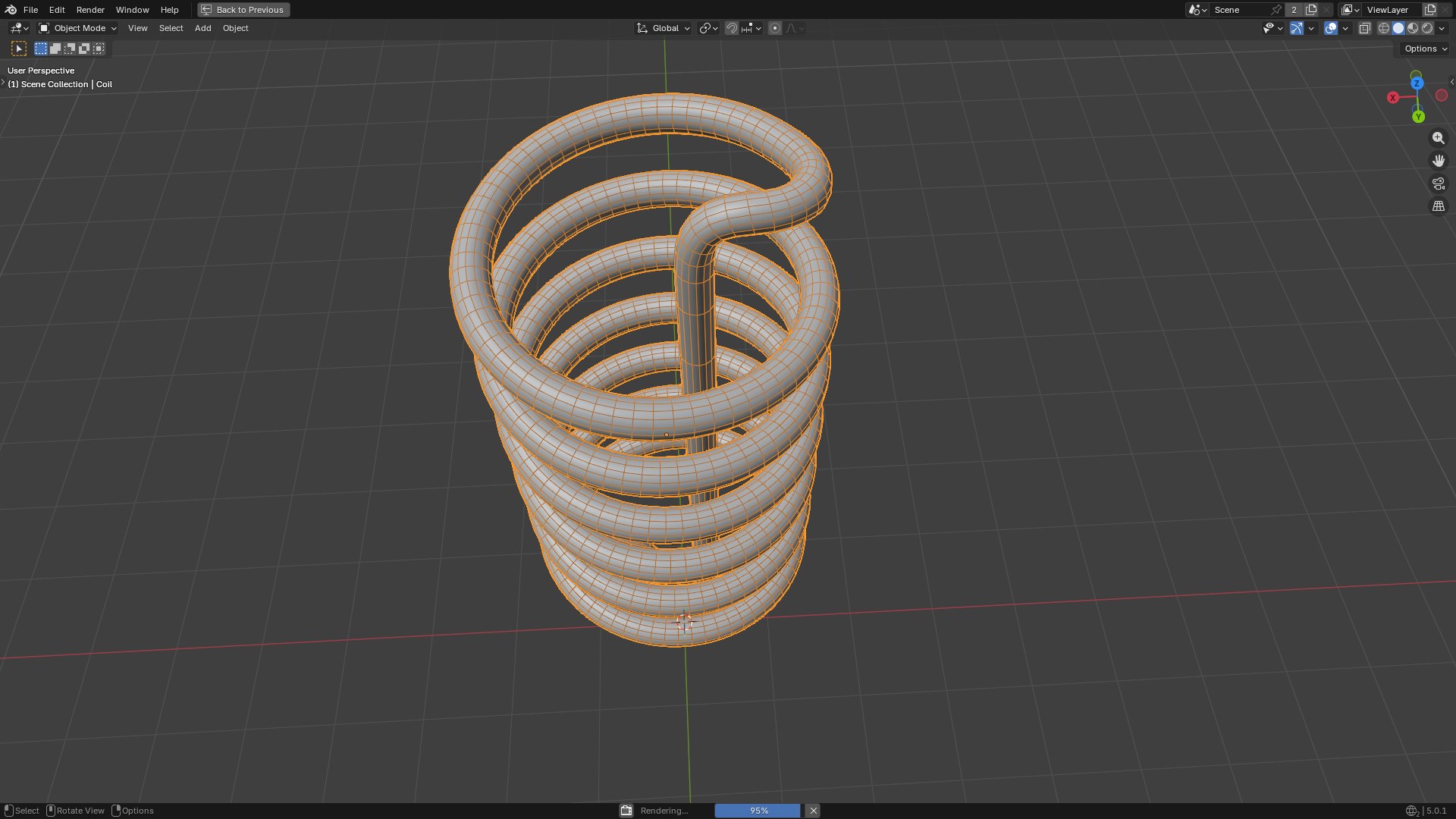Click the Zoom view magnifier icon
Viewport: 1456px width, 819px height.
click(x=1438, y=138)
